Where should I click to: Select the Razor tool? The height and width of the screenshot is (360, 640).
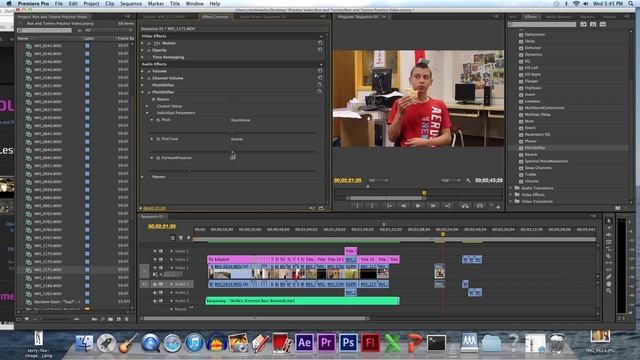tap(609, 256)
